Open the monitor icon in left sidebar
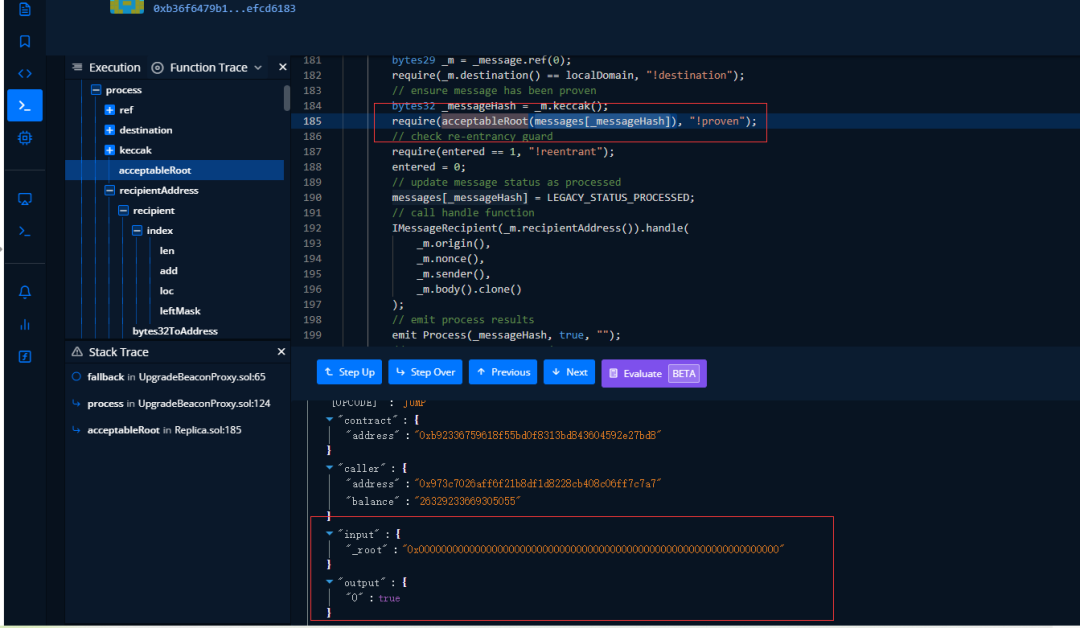This screenshot has height=628, width=1080. coord(25,199)
